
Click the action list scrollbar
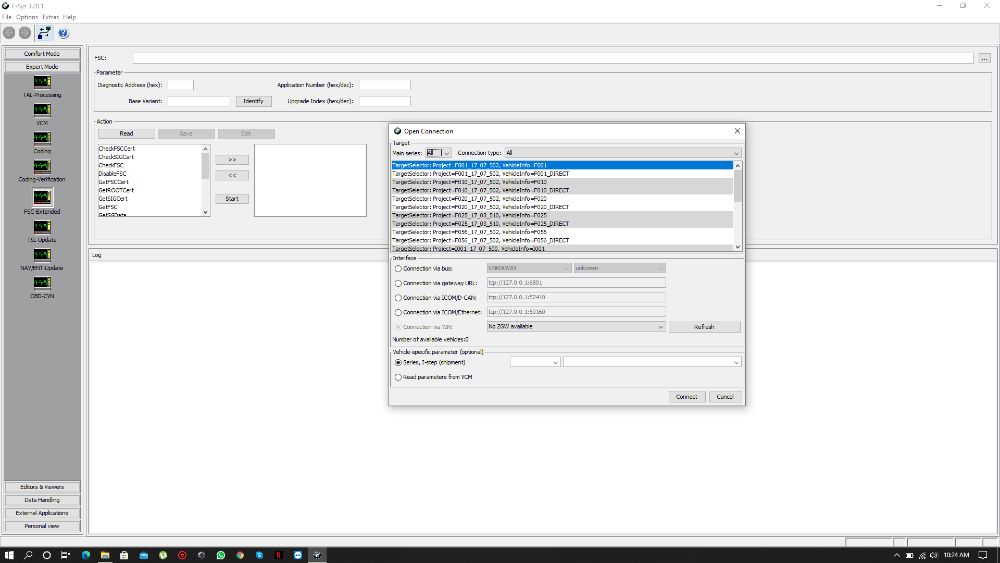(205, 180)
